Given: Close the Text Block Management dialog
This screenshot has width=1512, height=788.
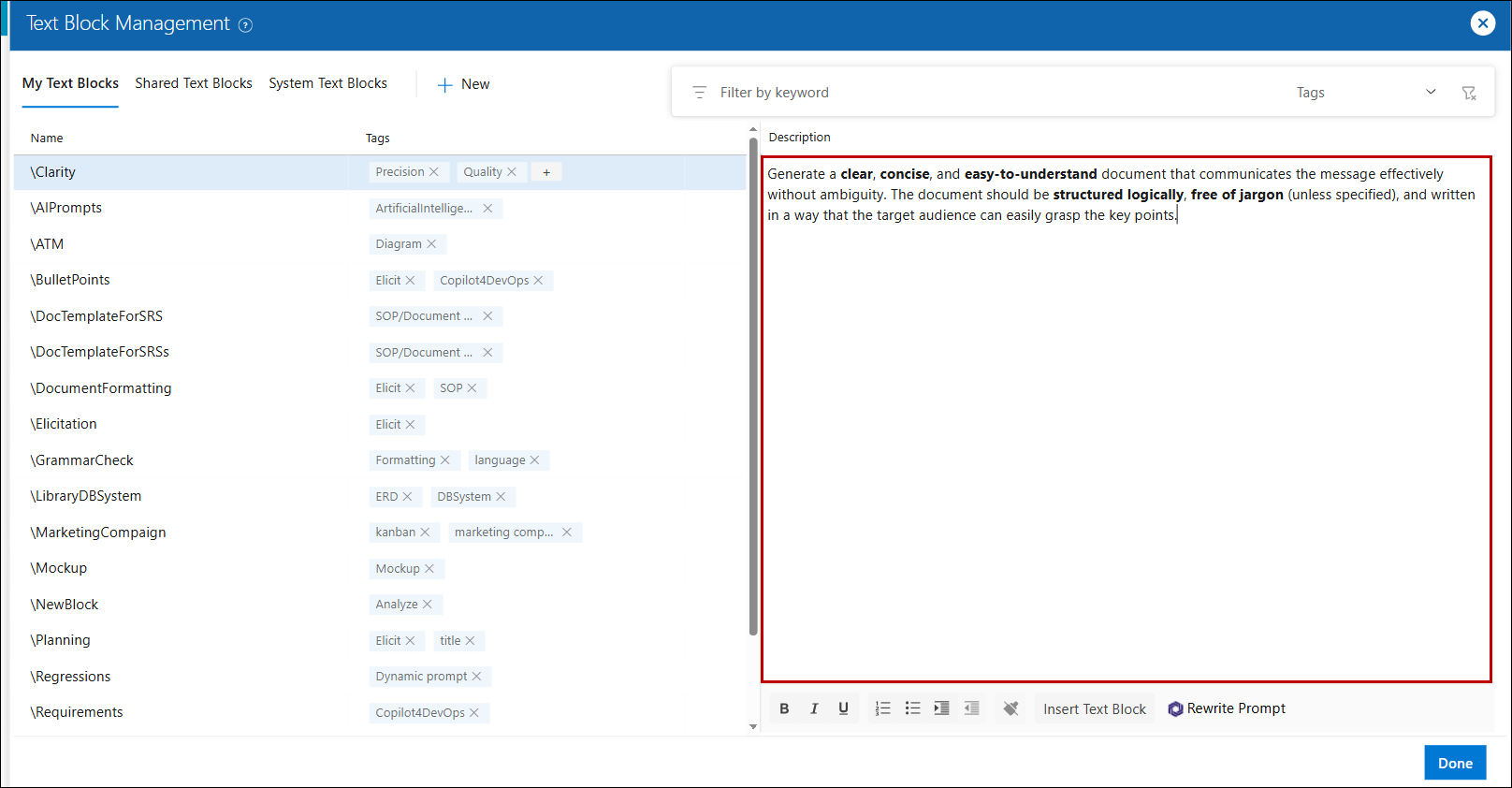Looking at the screenshot, I should (1483, 23).
